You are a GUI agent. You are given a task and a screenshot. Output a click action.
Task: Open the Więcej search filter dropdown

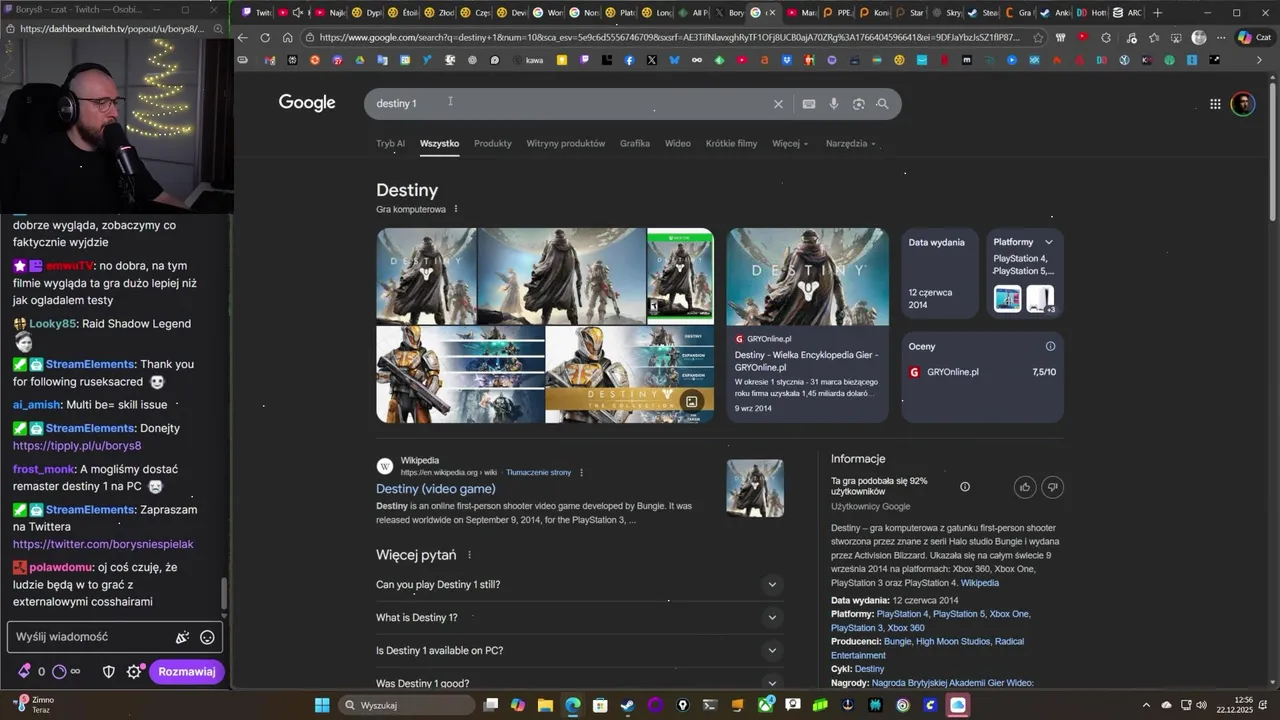coord(789,144)
